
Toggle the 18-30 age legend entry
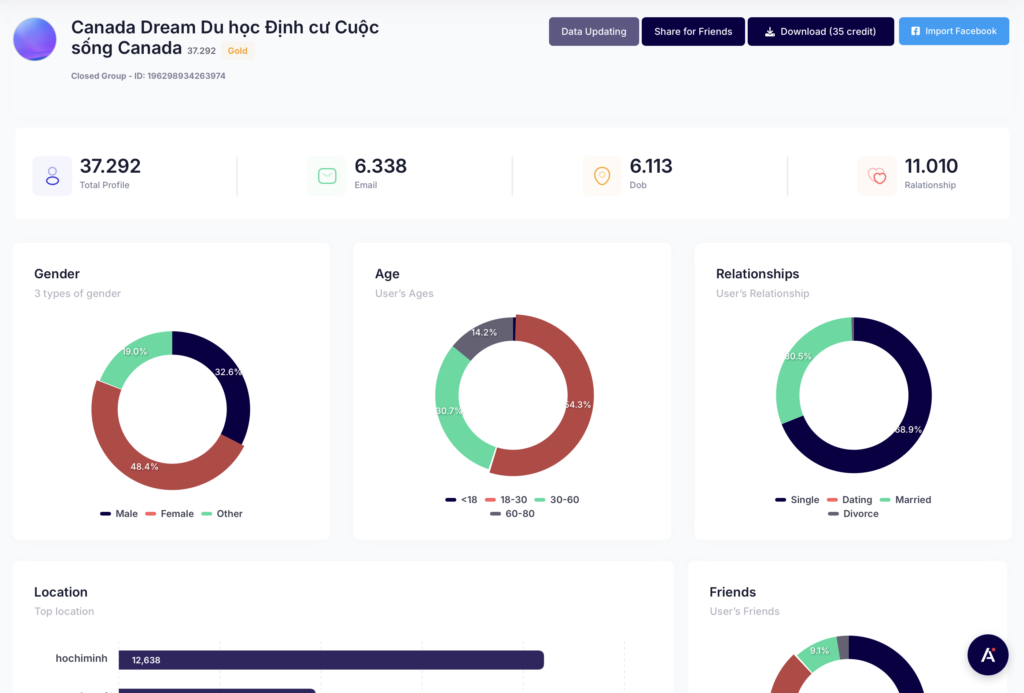click(x=506, y=500)
